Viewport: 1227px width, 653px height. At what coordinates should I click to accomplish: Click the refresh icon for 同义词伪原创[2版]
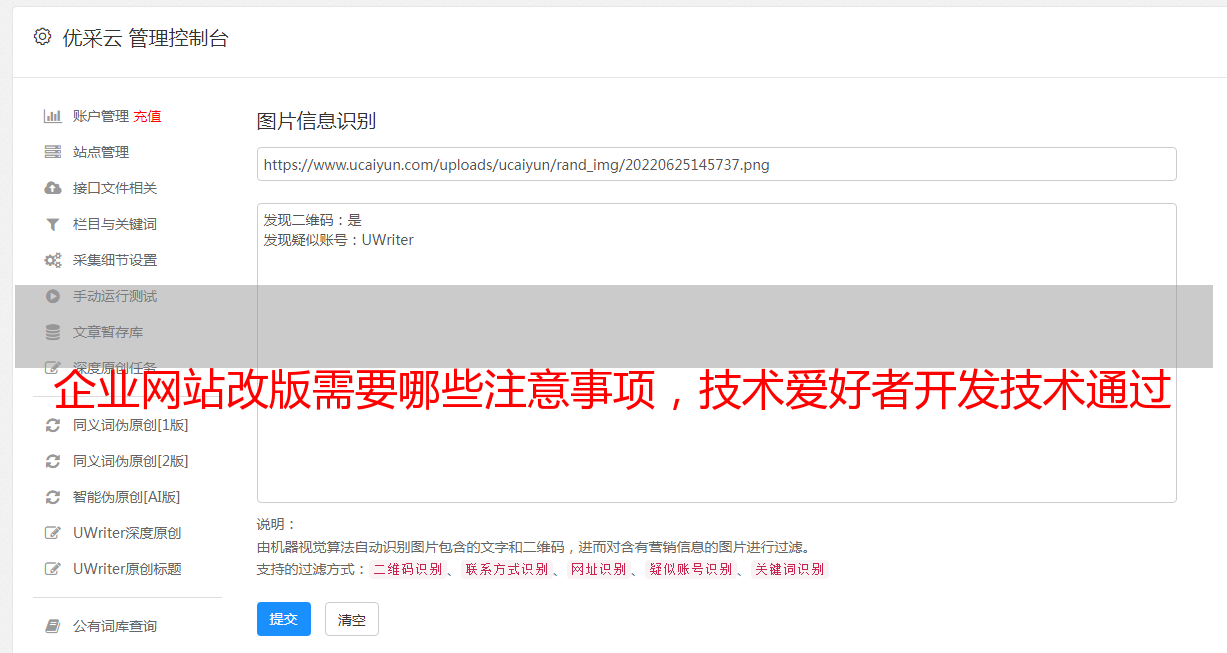pyautogui.click(x=53, y=461)
